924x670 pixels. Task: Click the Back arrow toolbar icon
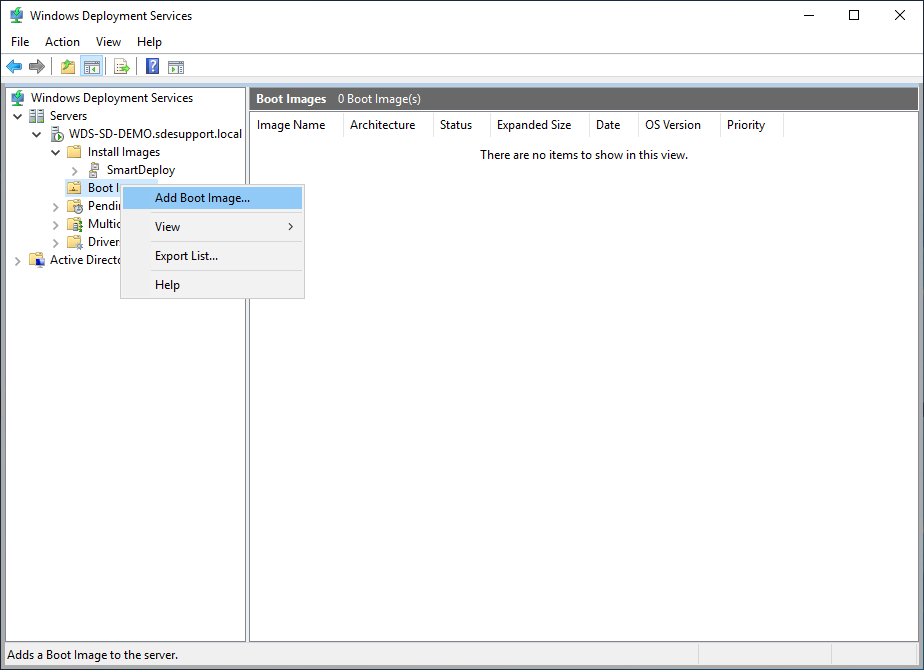click(14, 67)
